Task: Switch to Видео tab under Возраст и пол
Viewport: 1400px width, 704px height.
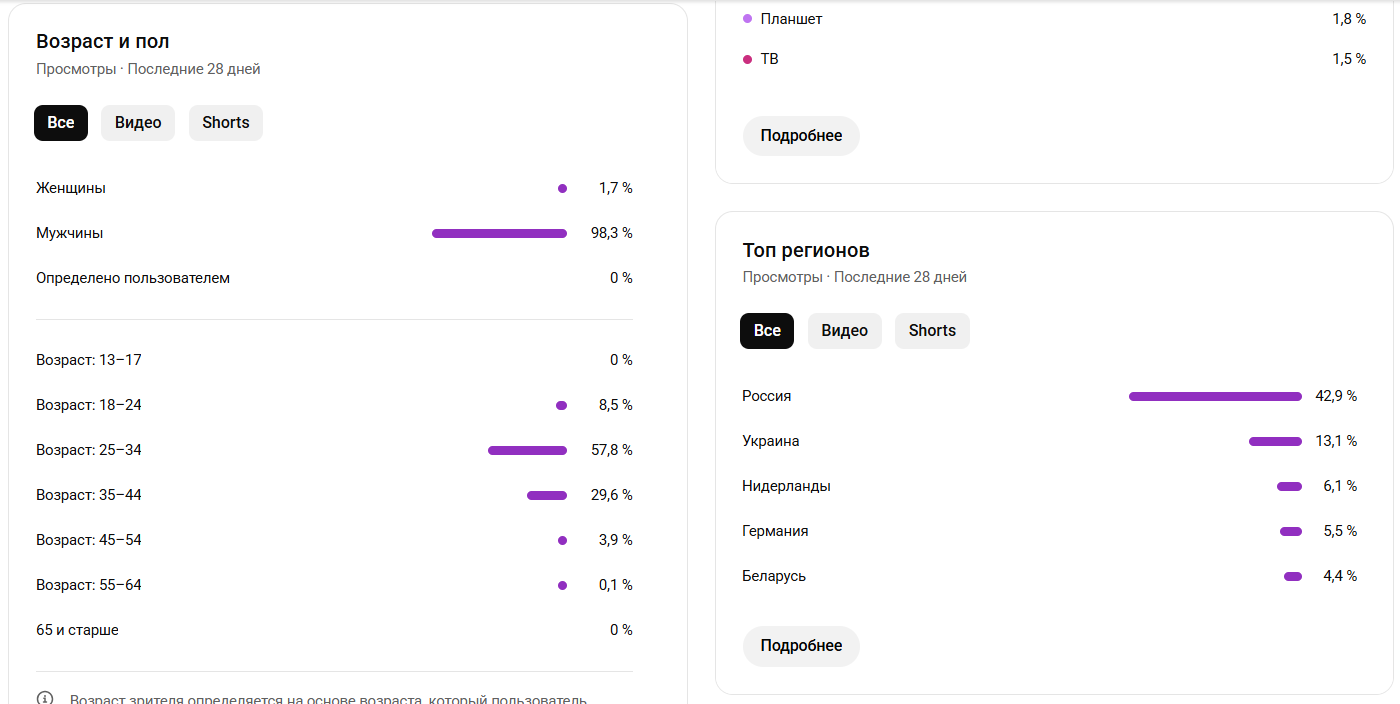Action: 138,123
